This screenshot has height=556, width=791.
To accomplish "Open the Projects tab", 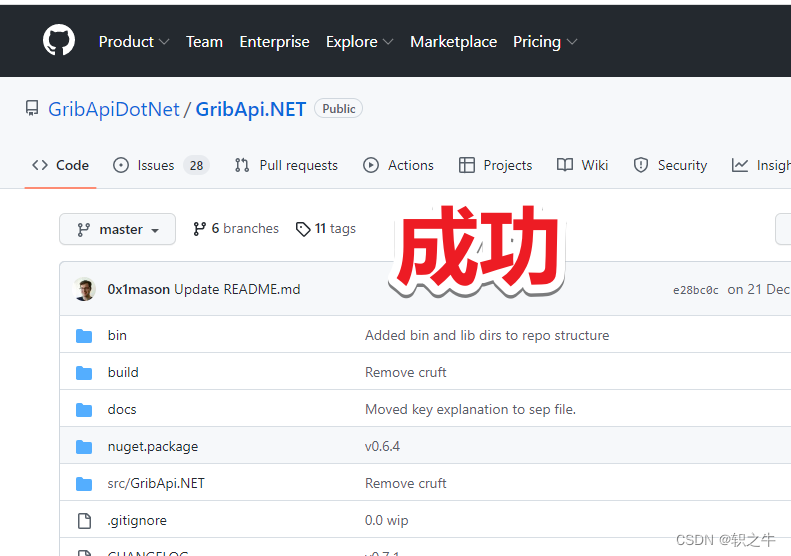I will (x=495, y=165).
